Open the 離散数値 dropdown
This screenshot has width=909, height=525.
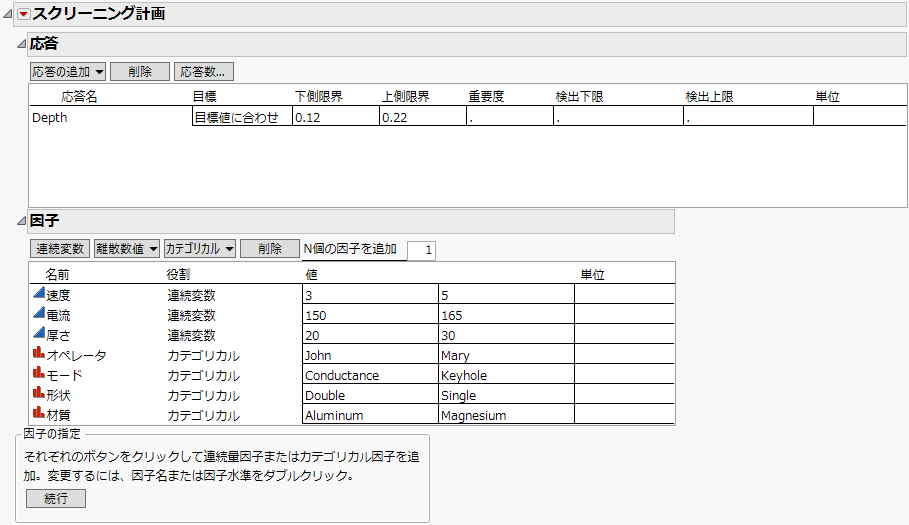[126, 249]
